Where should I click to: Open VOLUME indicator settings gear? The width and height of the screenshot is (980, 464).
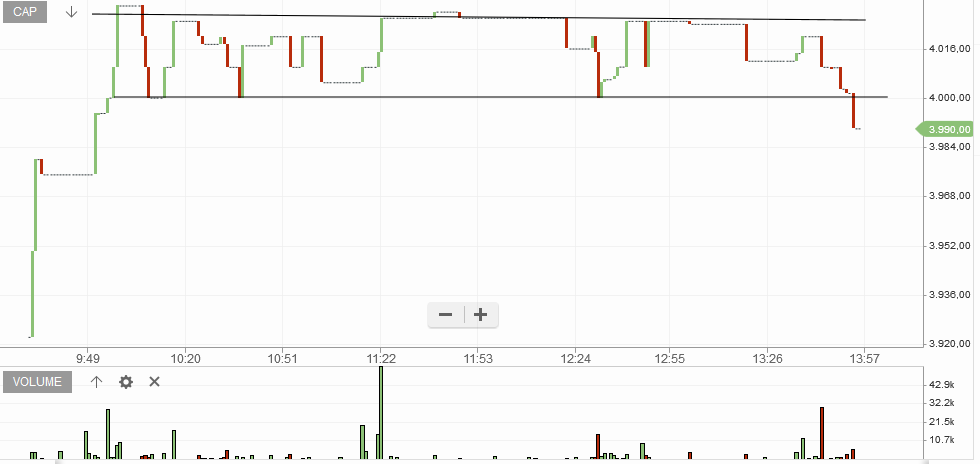(x=126, y=382)
